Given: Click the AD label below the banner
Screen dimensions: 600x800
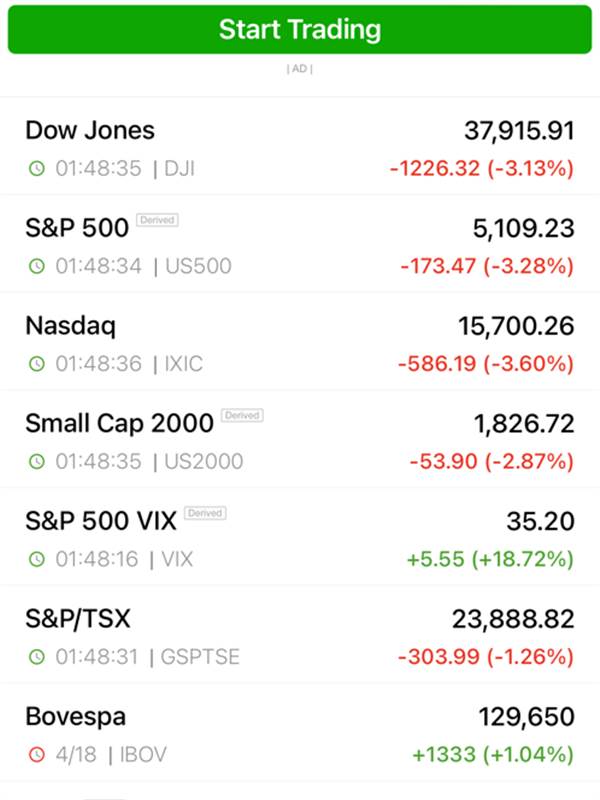Looking at the screenshot, I should [x=300, y=68].
